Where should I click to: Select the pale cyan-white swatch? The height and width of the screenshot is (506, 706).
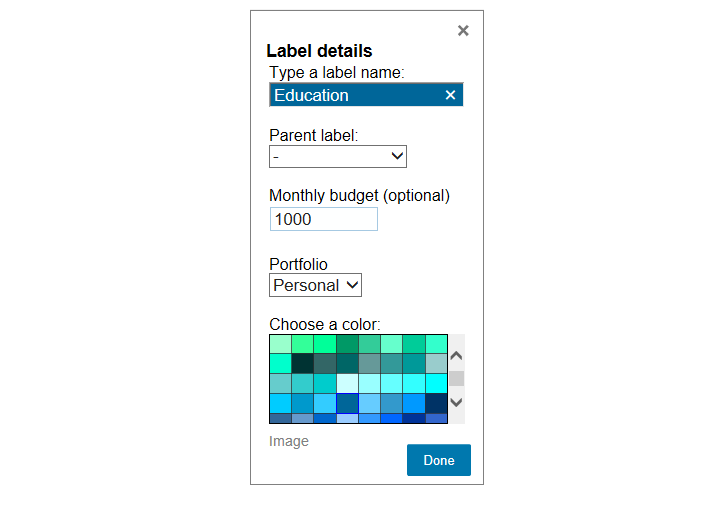347,383
